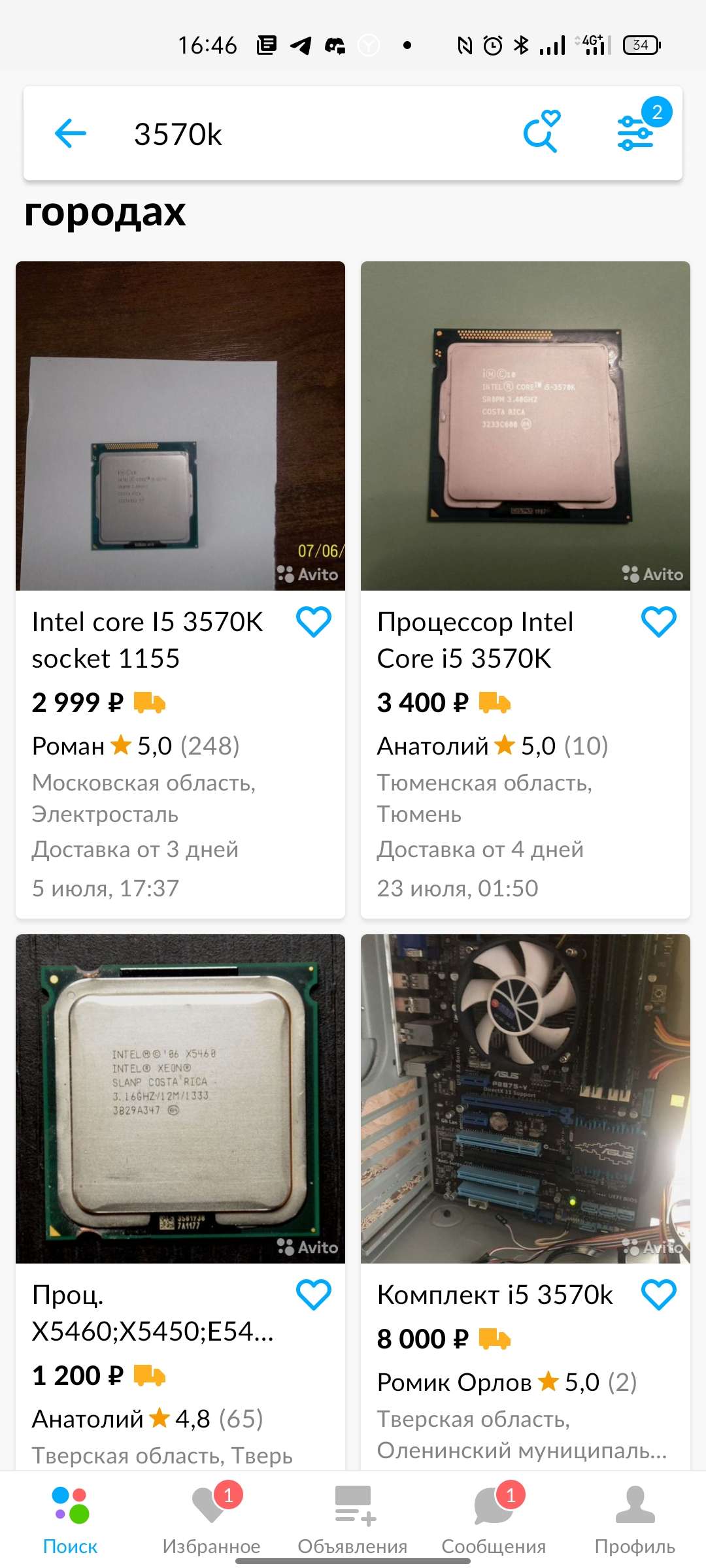Viewport: 706px width, 1568px height.
Task: Edit the 3570k search query field
Action: click(x=314, y=134)
